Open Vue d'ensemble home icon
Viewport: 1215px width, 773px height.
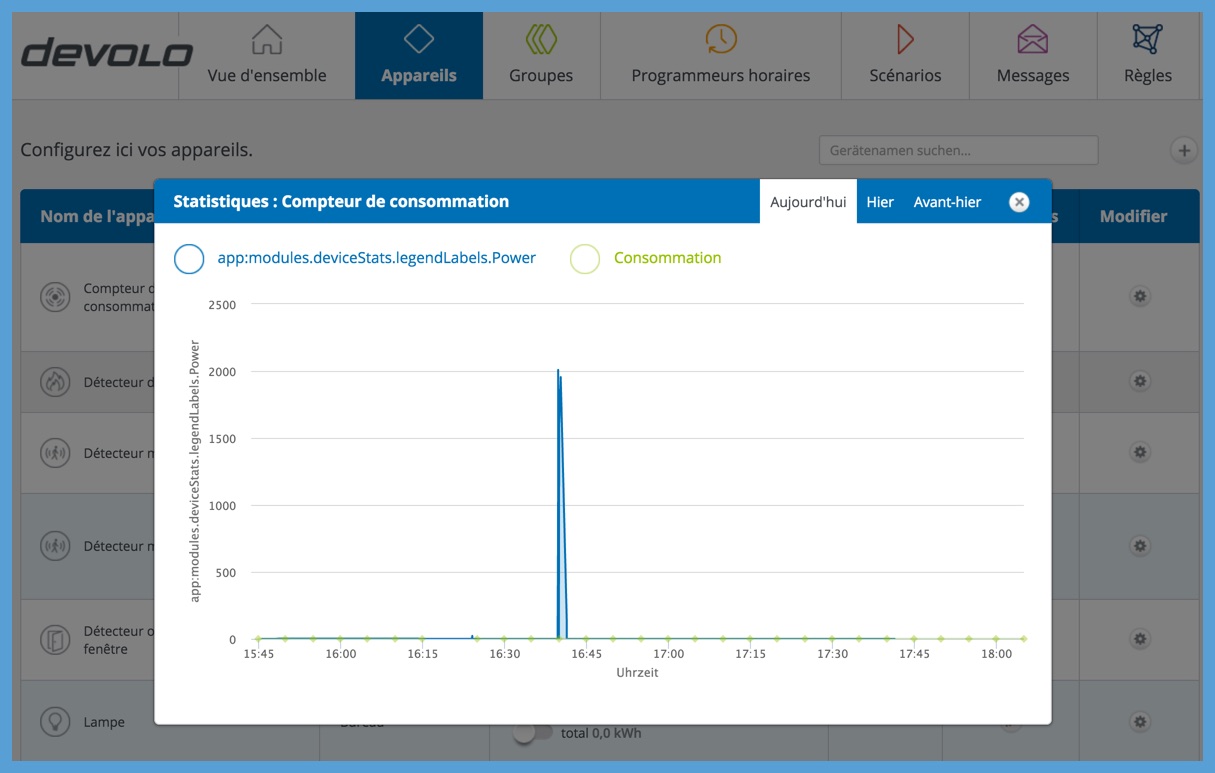click(267, 40)
